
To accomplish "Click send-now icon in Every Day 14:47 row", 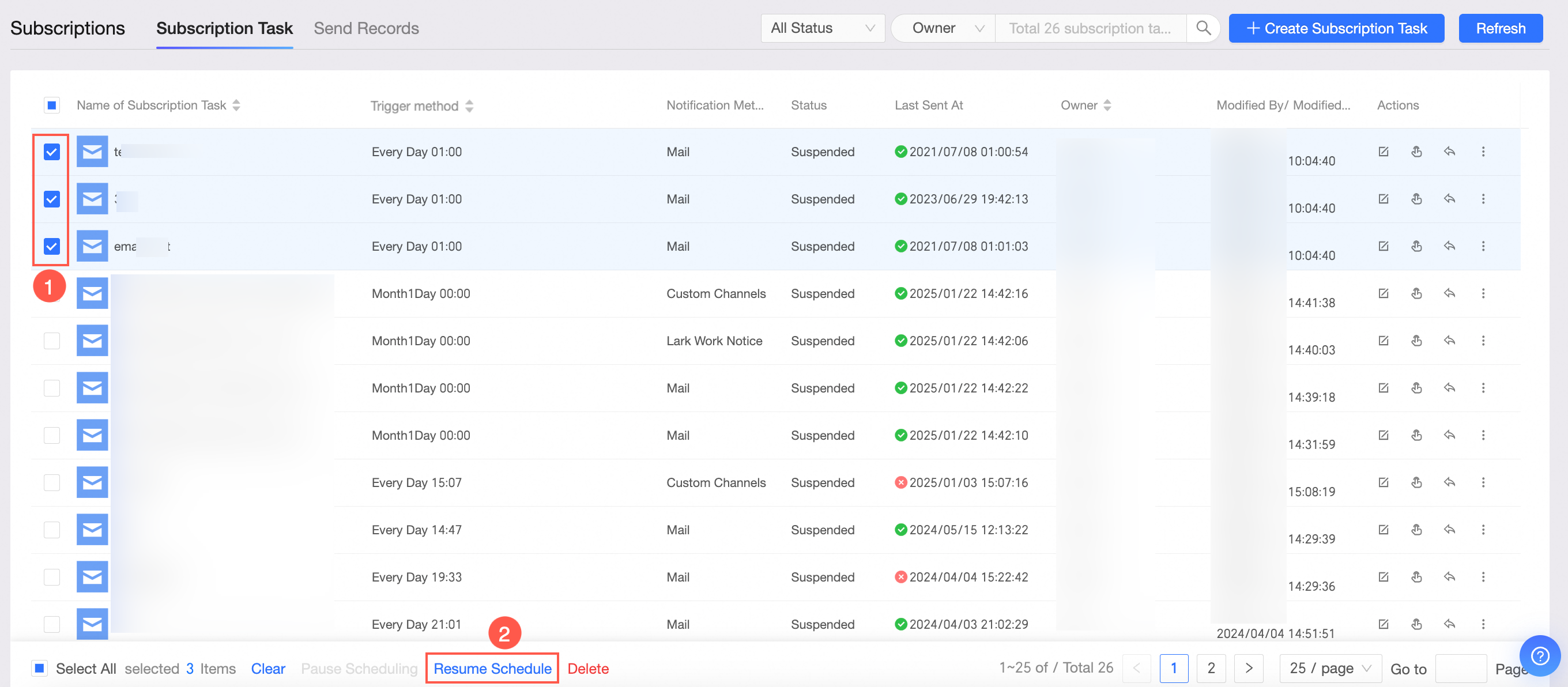I will [x=1416, y=530].
